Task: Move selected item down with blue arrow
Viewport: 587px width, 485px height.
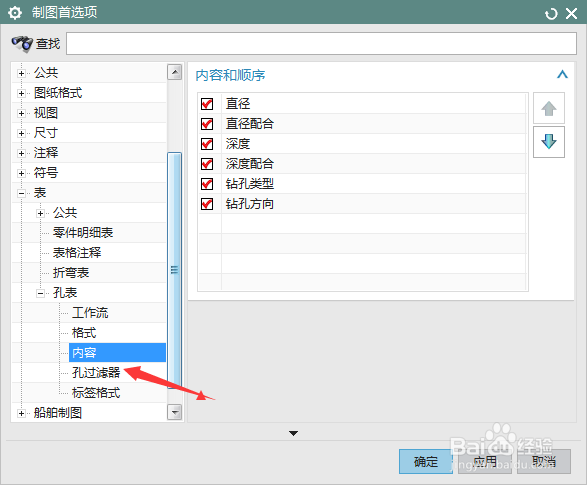Action: [549, 142]
